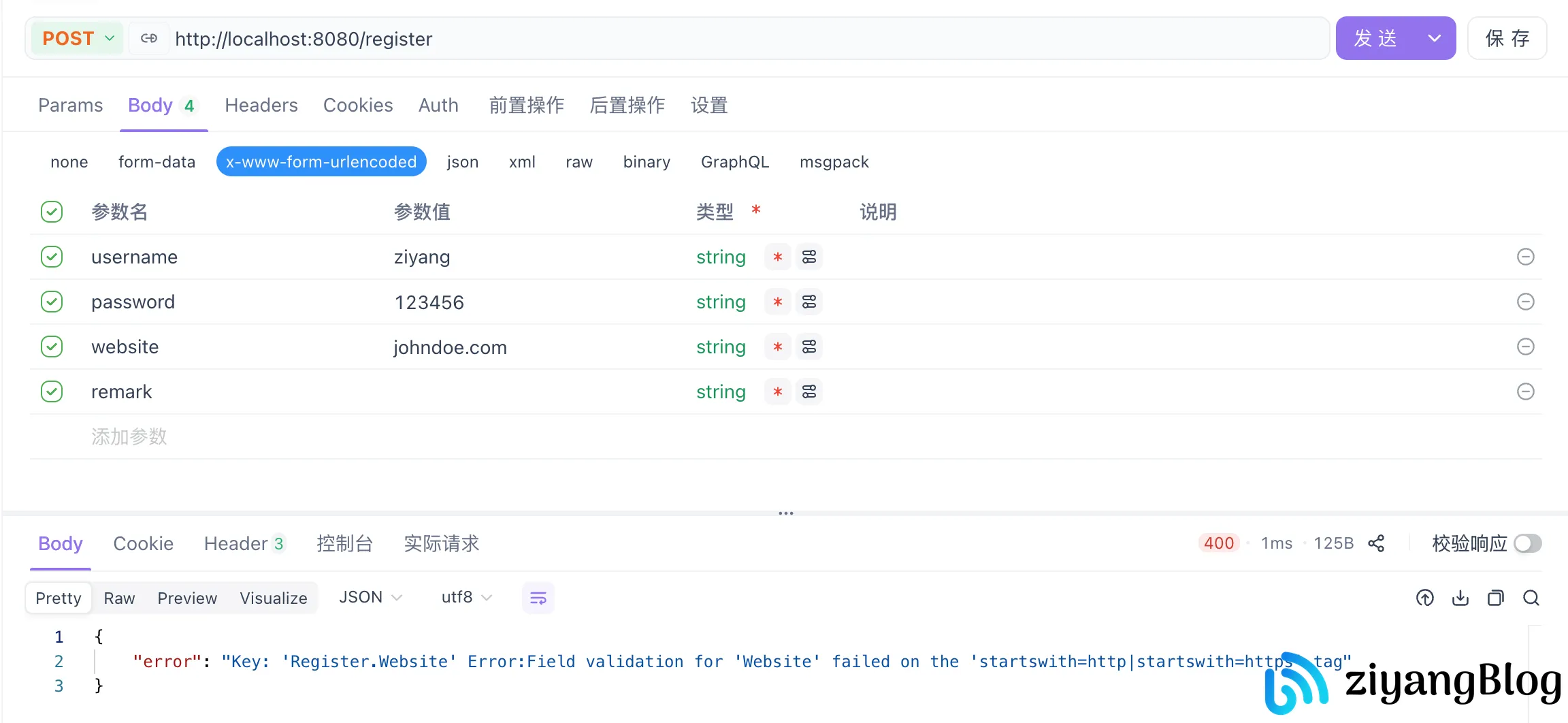Click the 保存 save button
This screenshot has width=1568, height=723.
click(x=1507, y=39)
